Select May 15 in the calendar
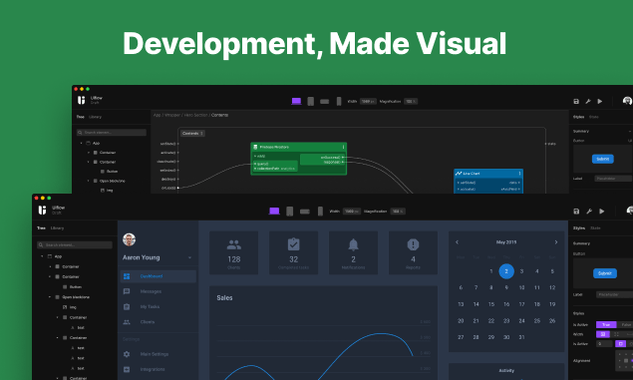Viewport: 633px width, 380px height. [491, 304]
